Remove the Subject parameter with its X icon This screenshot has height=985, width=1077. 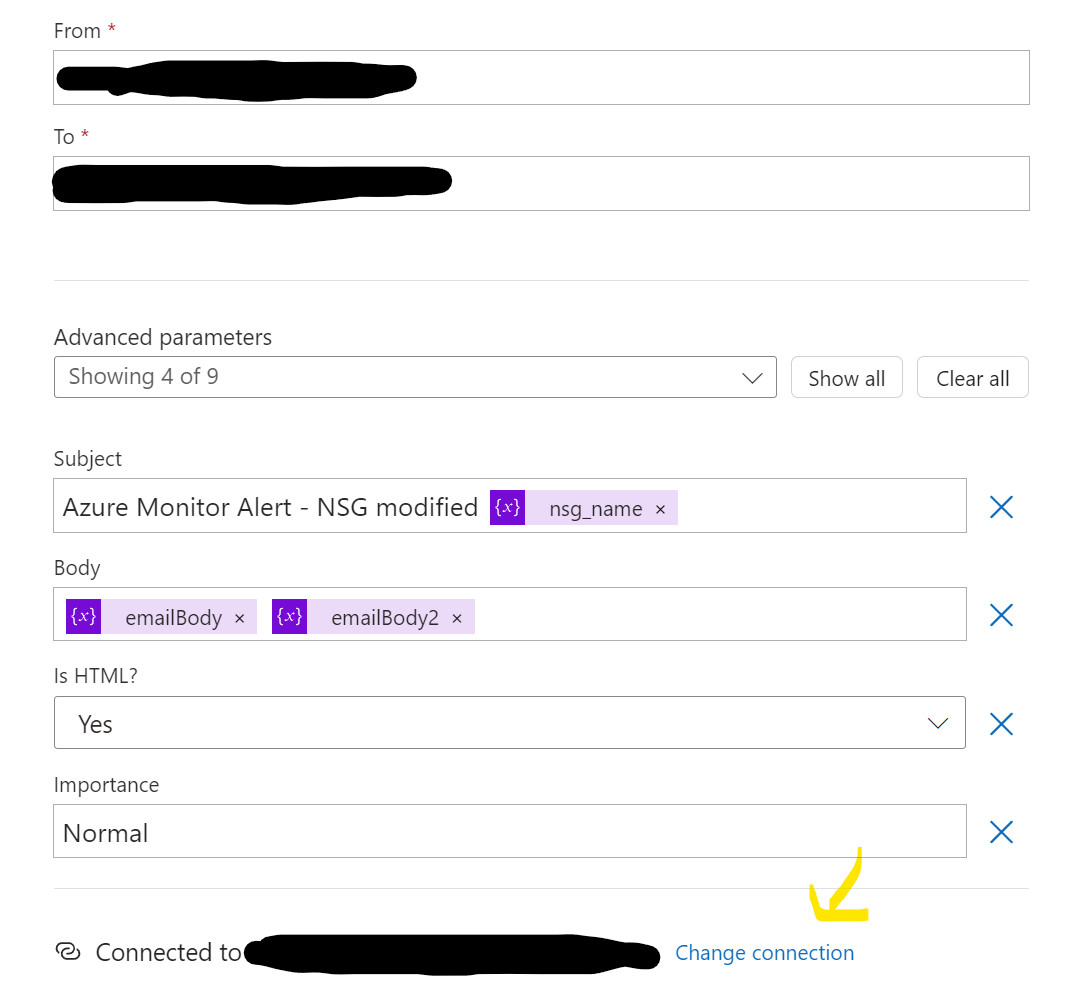click(1001, 507)
